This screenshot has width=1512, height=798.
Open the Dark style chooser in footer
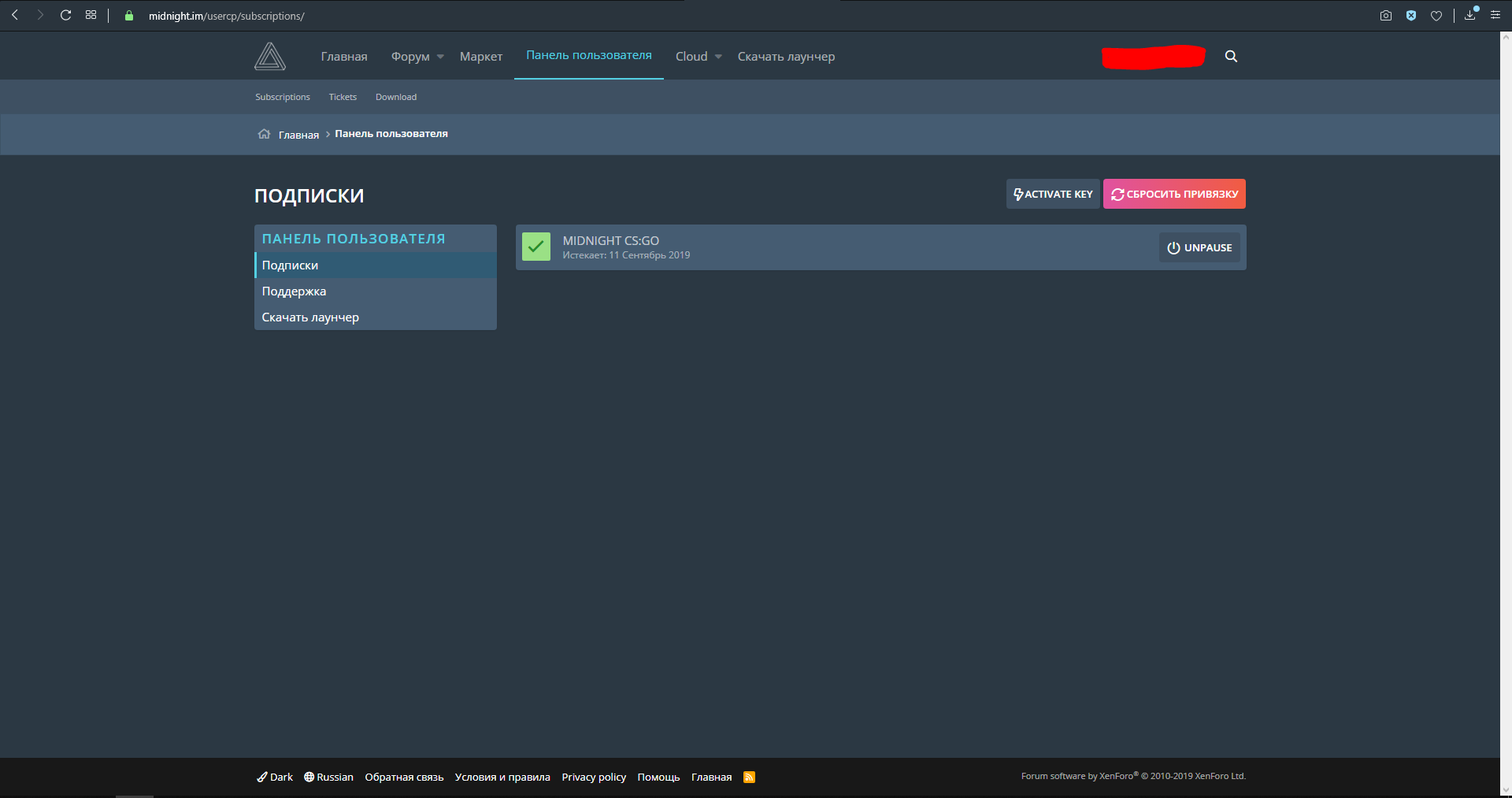click(x=275, y=777)
